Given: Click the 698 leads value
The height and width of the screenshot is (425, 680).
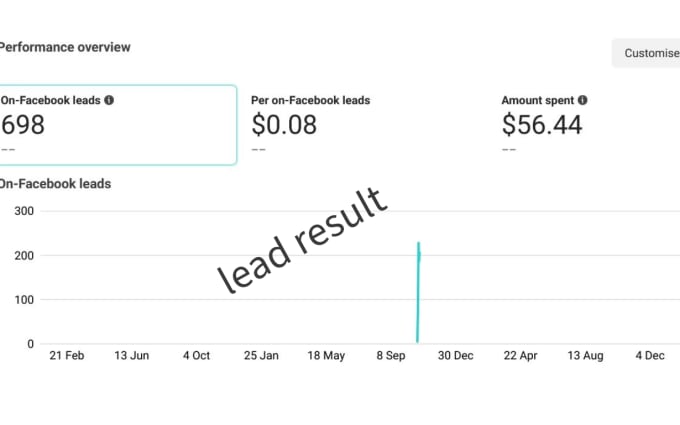Looking at the screenshot, I should (x=23, y=125).
